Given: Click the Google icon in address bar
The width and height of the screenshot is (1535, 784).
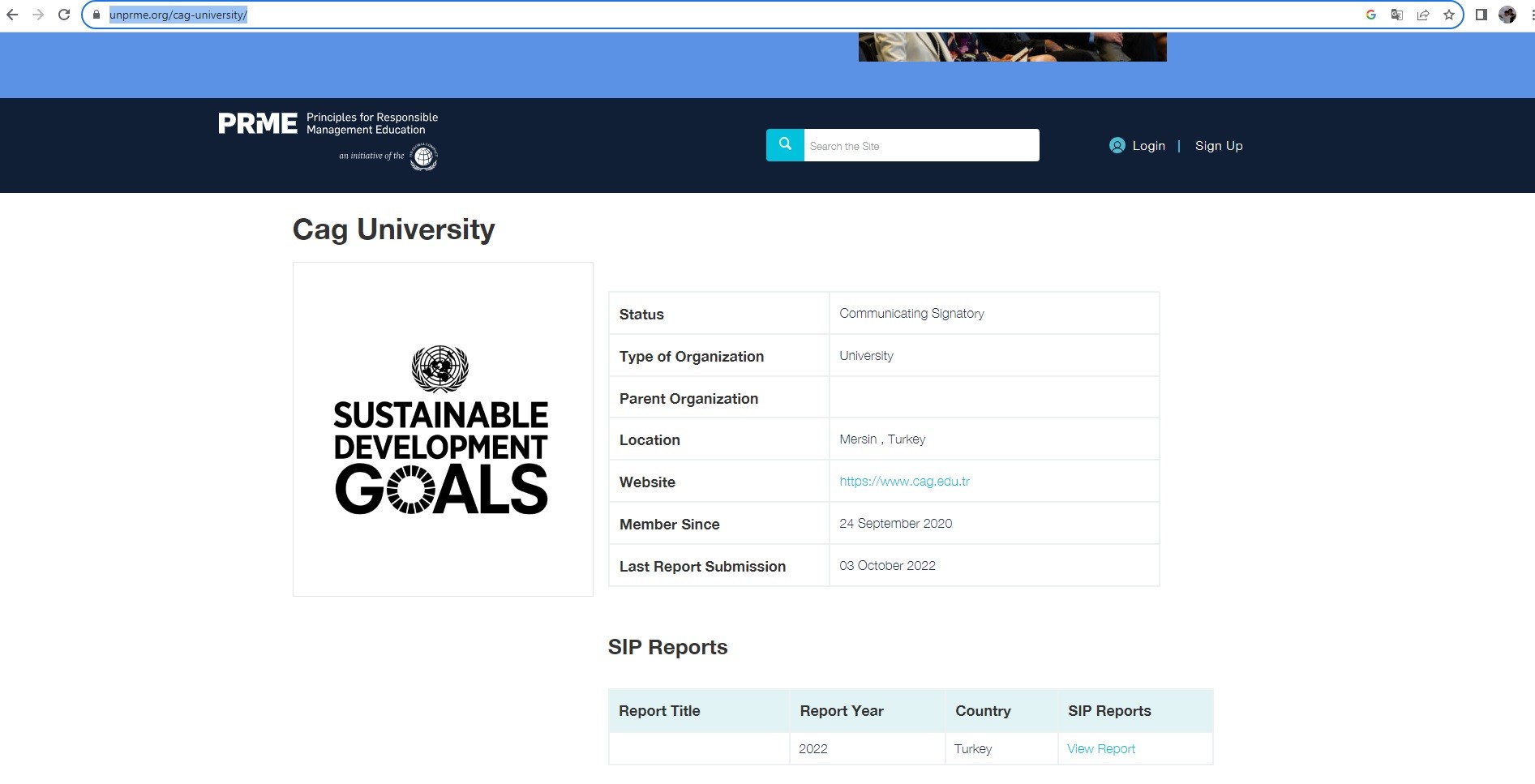Looking at the screenshot, I should (1370, 15).
